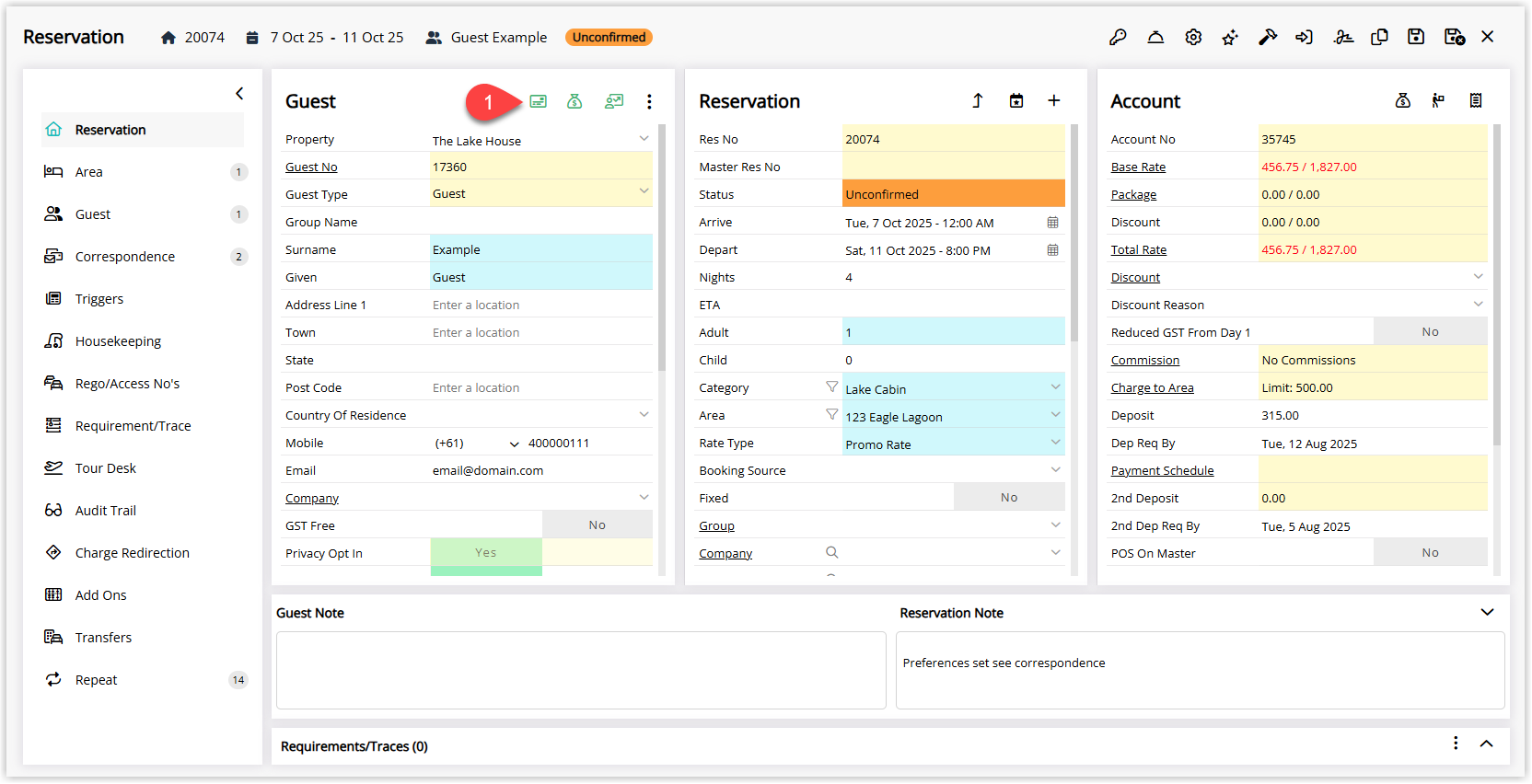Viewport: 1532px width, 784px height.
Task: Click the green card icon in Guest panel
Action: click(x=539, y=101)
